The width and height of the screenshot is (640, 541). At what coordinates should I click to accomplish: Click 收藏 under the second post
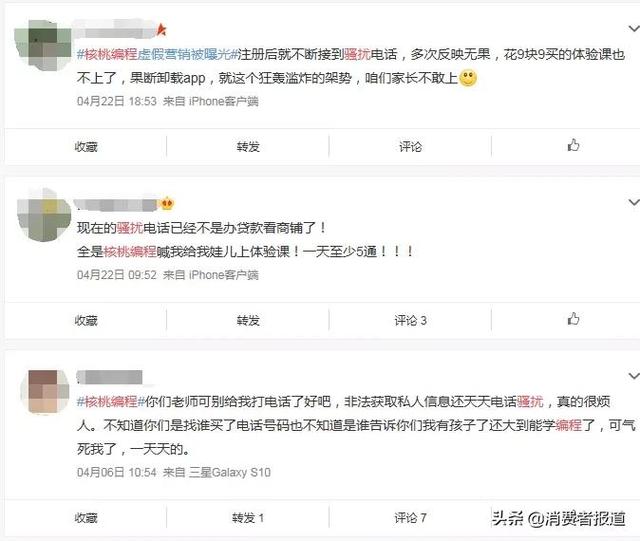[86, 321]
